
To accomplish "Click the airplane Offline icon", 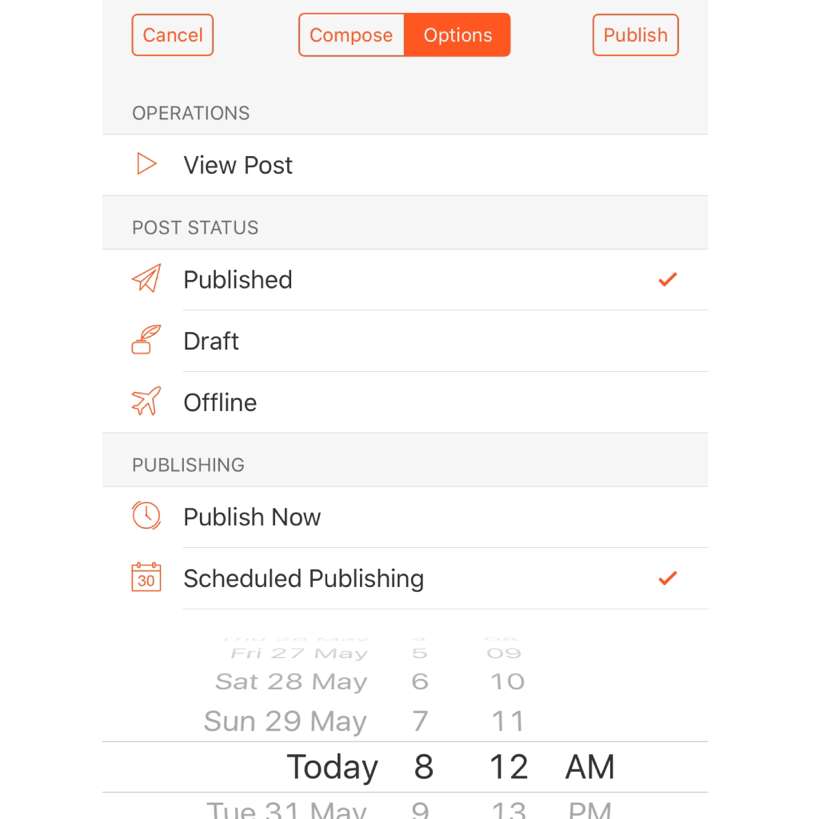I will (146, 401).
